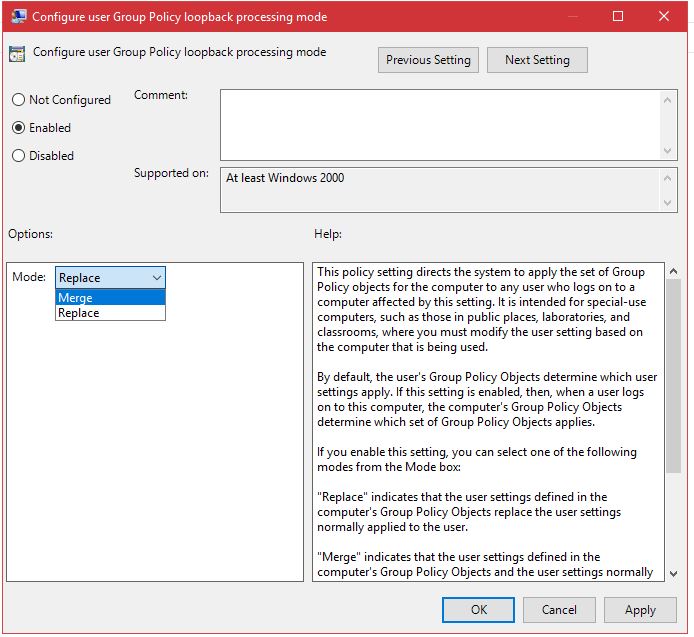Image resolution: width=694 pixels, height=637 pixels.
Task: Click the Help pane scroll down arrow
Action: (672, 572)
